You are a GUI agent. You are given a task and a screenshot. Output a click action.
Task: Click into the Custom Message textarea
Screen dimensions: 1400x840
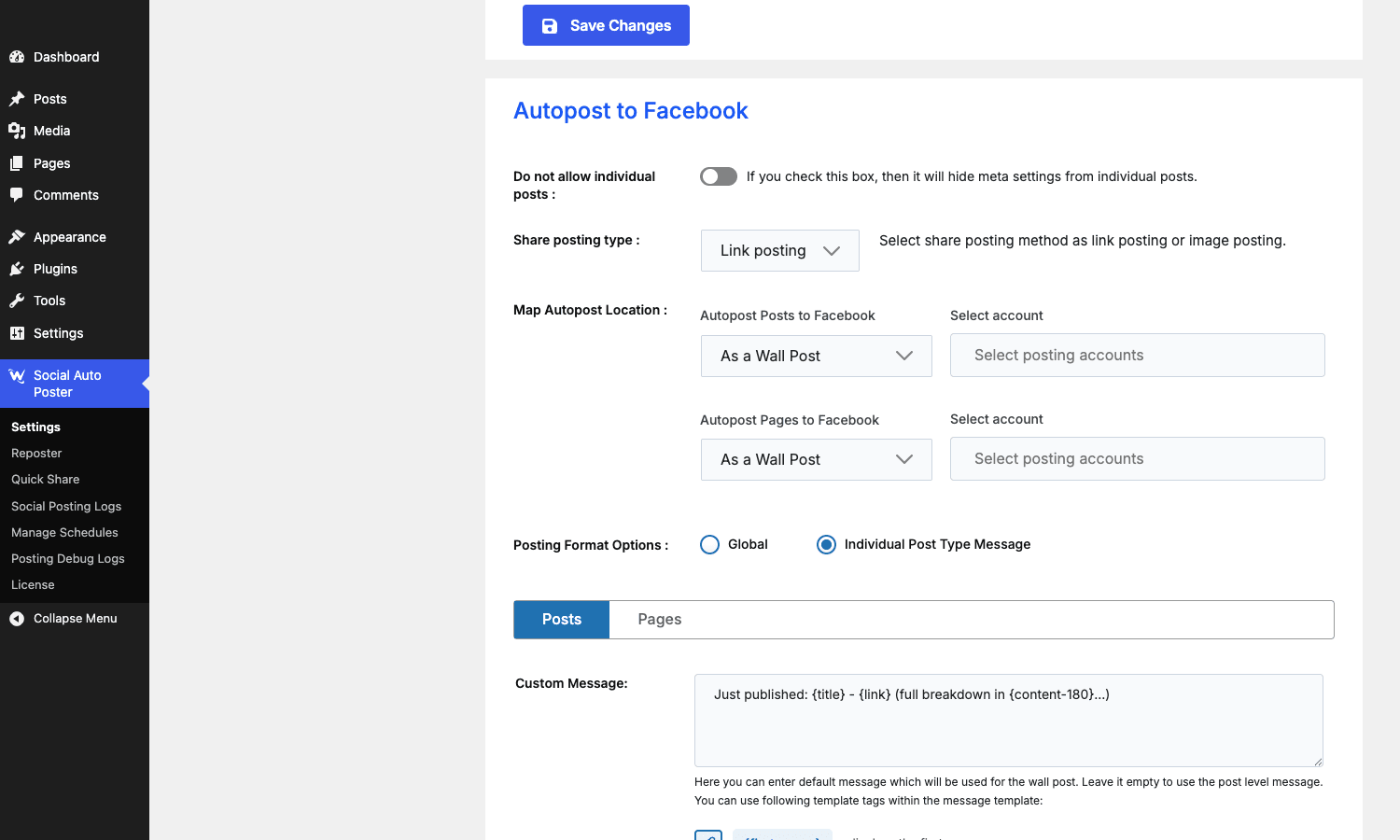1009,721
